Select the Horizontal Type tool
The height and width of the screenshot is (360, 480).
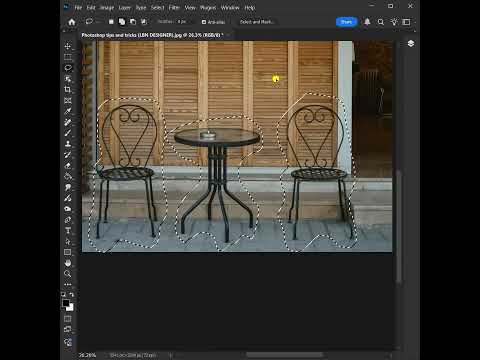(x=68, y=231)
